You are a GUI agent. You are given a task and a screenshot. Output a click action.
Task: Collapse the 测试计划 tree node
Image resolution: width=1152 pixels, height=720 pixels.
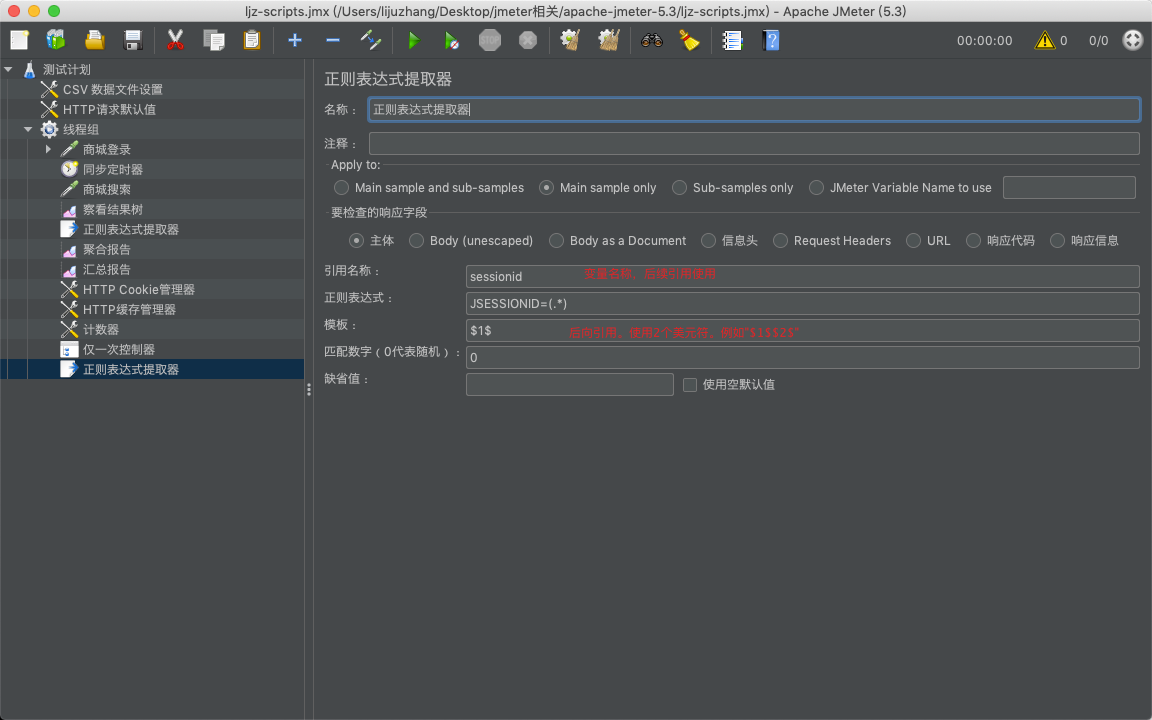pyautogui.click(x=8, y=69)
